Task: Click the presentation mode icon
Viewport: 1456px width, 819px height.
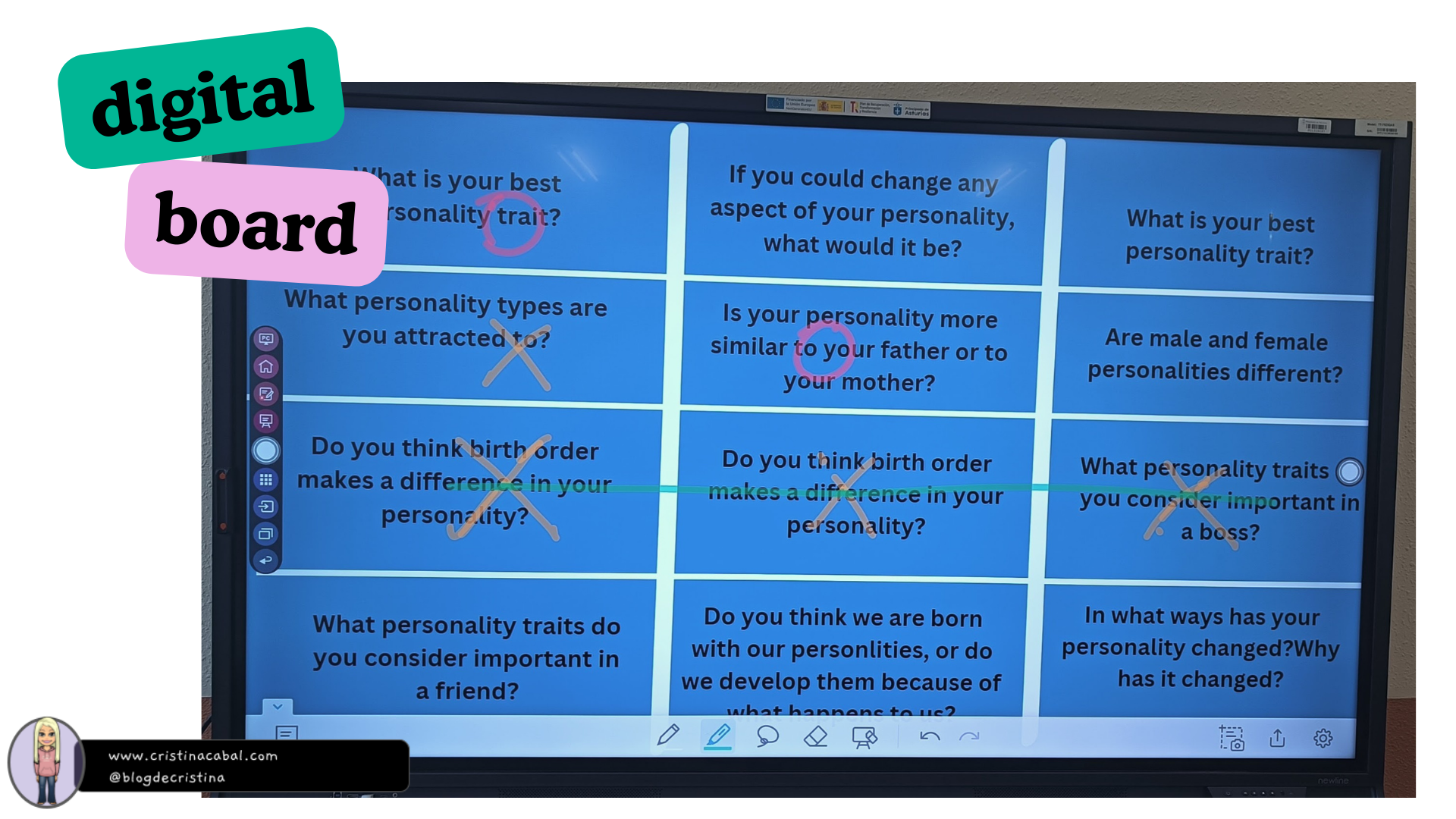Action: click(x=265, y=421)
